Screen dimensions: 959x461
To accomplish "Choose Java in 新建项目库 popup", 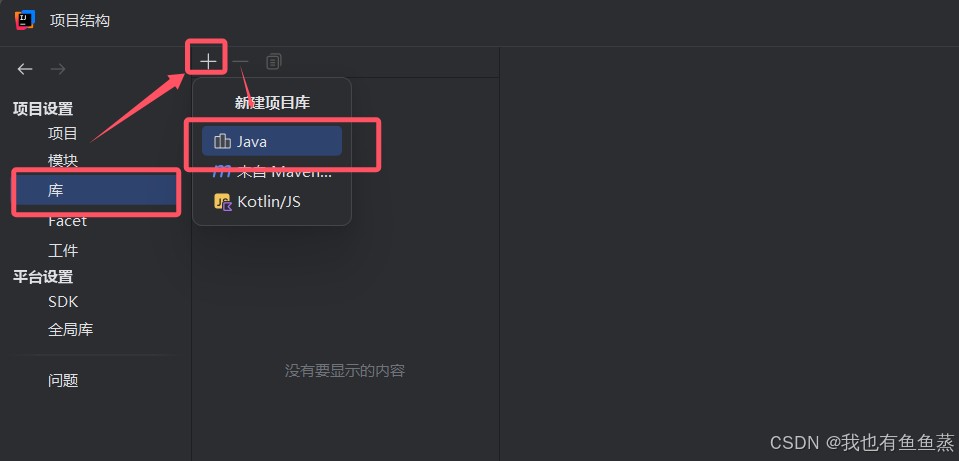I will point(272,141).
